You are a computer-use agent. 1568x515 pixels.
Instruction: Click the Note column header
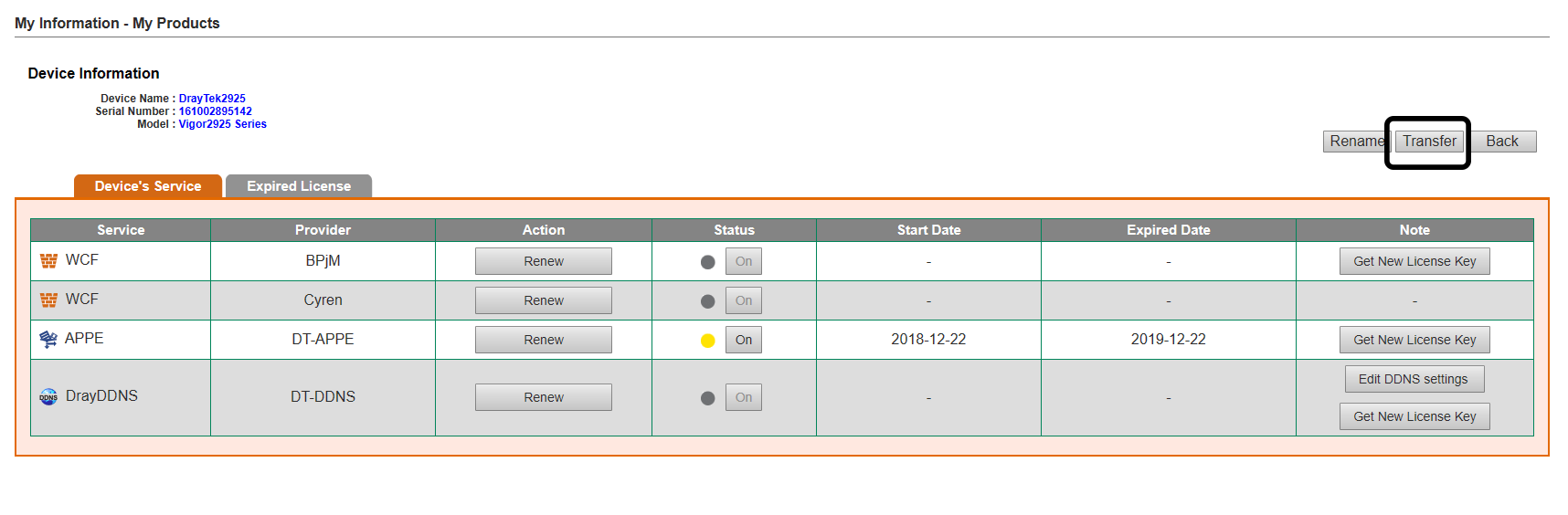pos(1414,230)
